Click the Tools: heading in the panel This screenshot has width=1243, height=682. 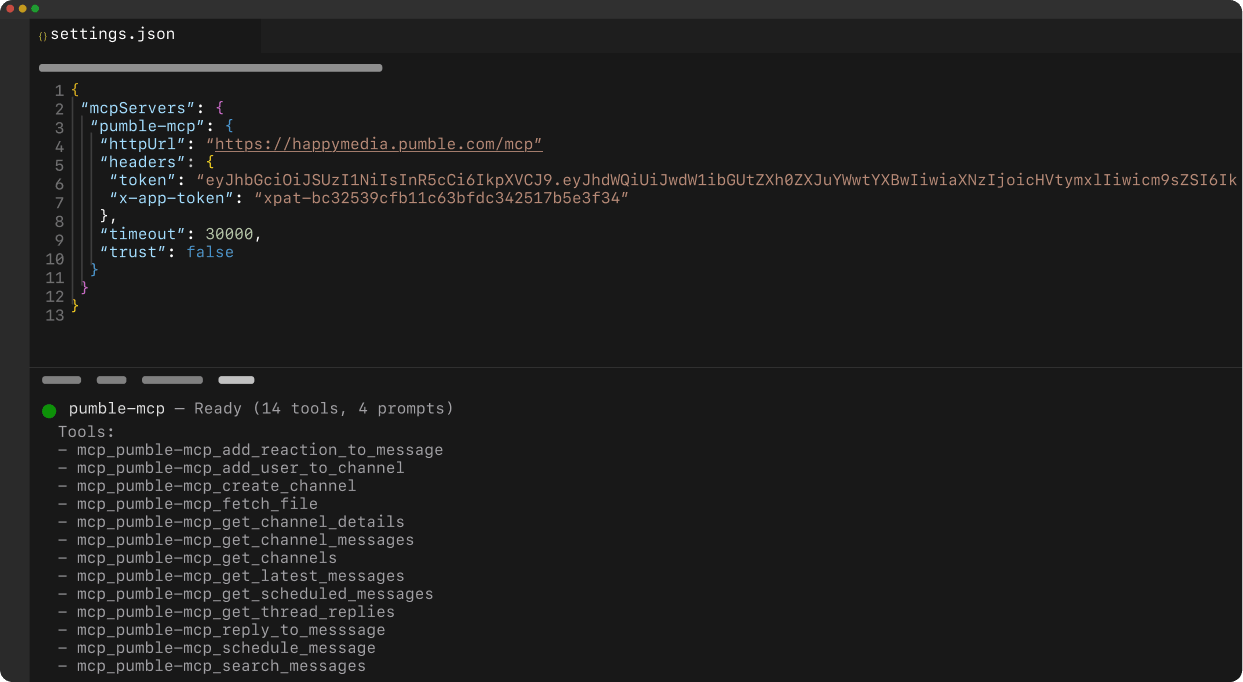coord(87,432)
